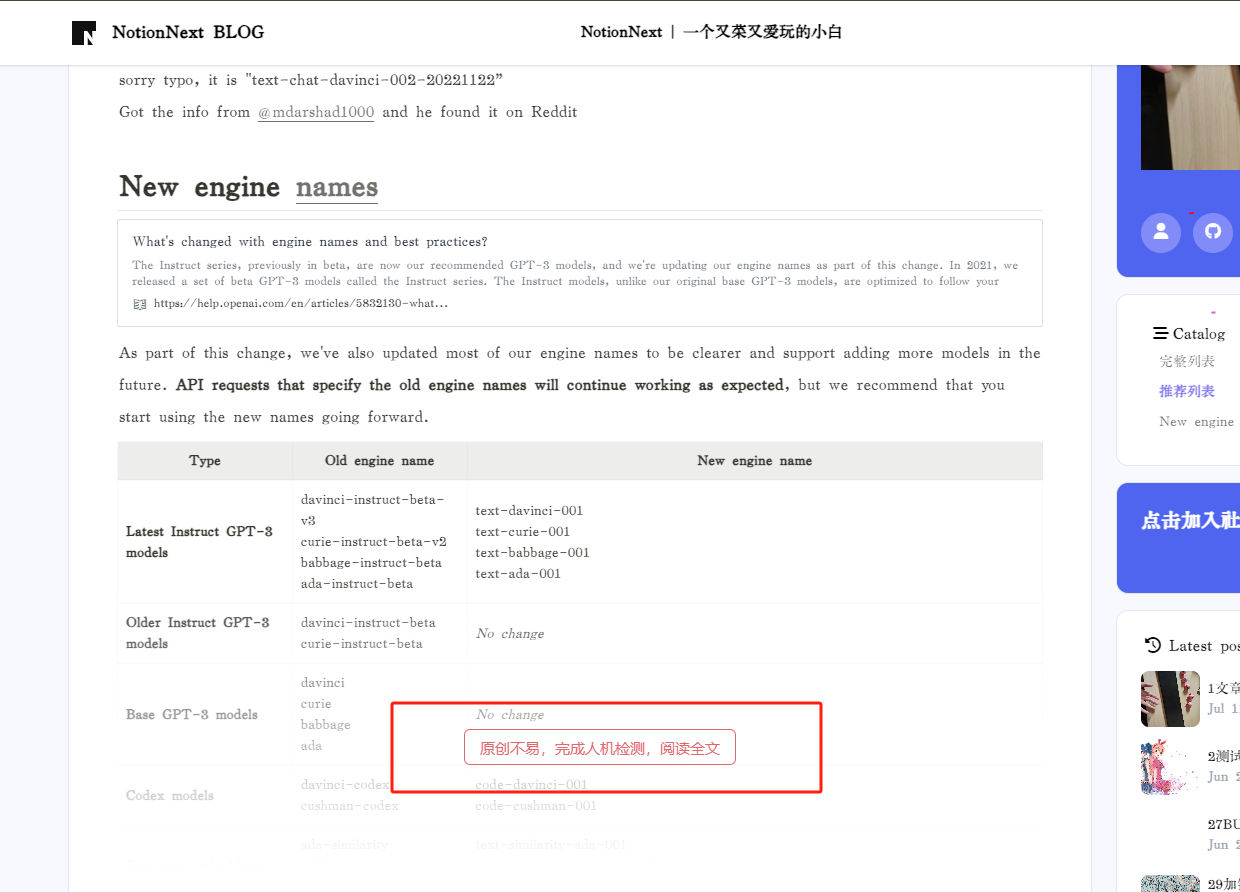Jump to 推荐列表 in the catalog
Image resolution: width=1240 pixels, height=892 pixels.
1187,391
